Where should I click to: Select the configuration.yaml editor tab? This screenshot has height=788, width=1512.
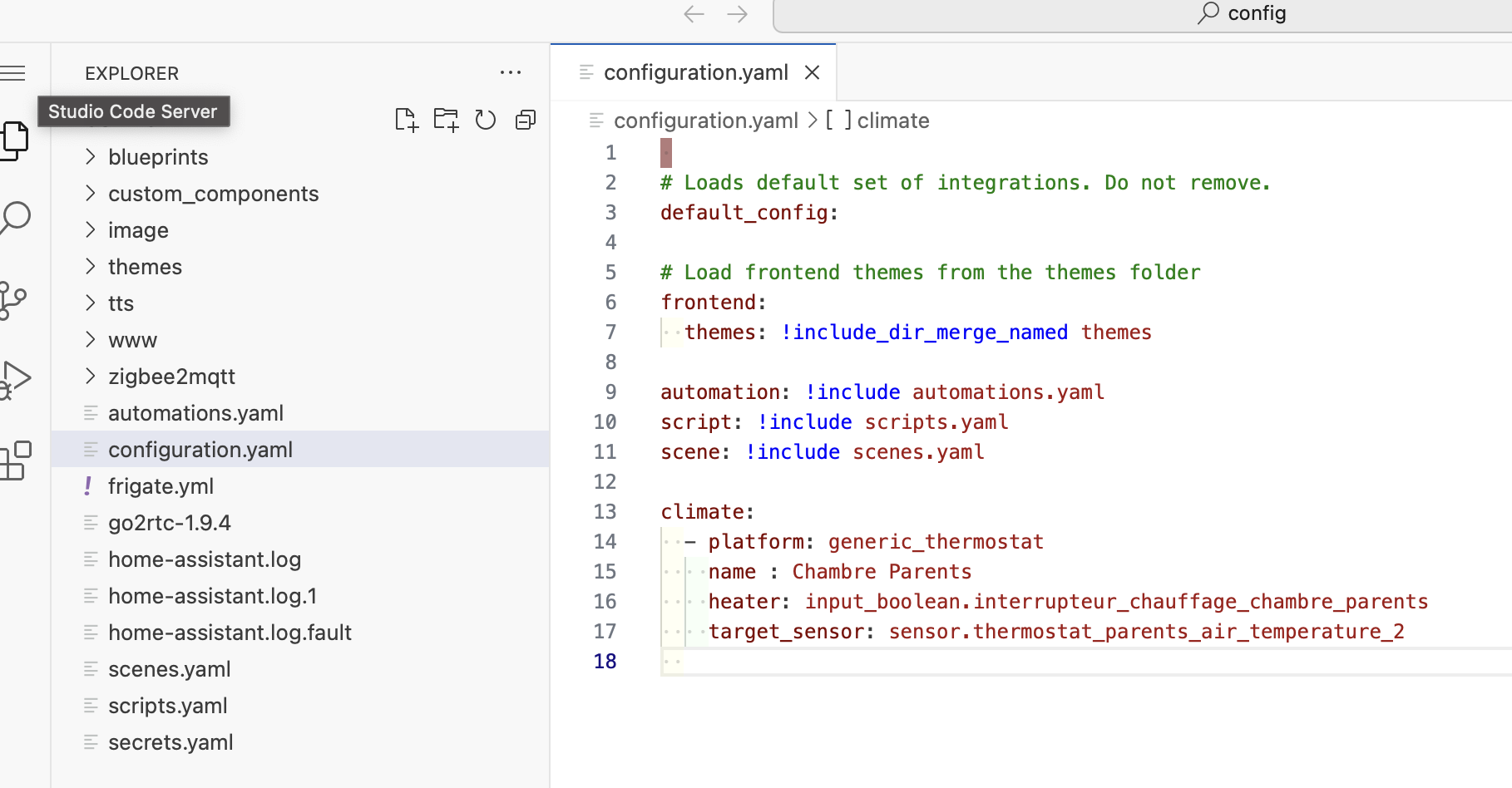point(694,73)
